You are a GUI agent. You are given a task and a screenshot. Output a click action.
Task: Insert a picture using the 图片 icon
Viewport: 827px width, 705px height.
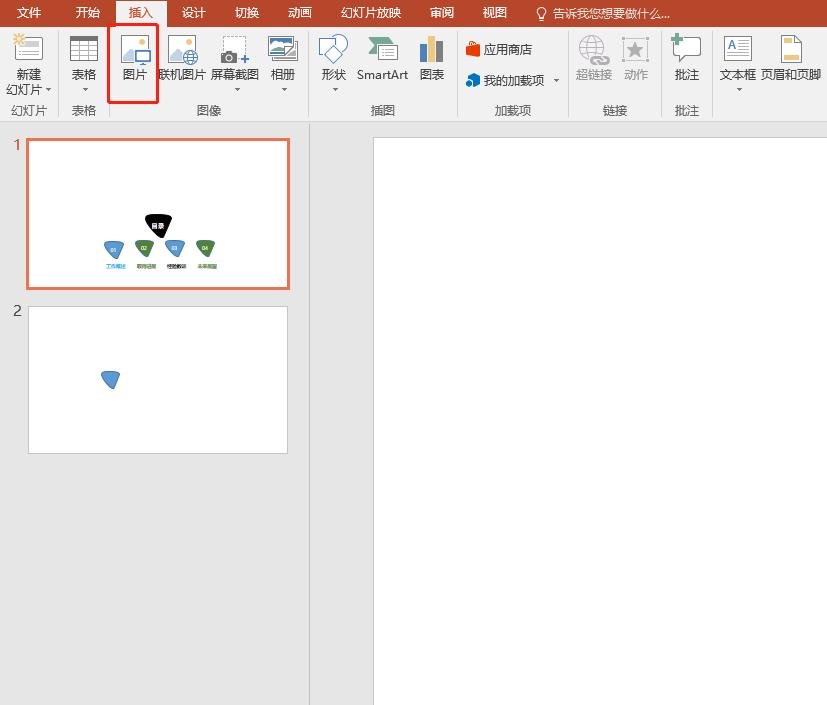(x=133, y=62)
